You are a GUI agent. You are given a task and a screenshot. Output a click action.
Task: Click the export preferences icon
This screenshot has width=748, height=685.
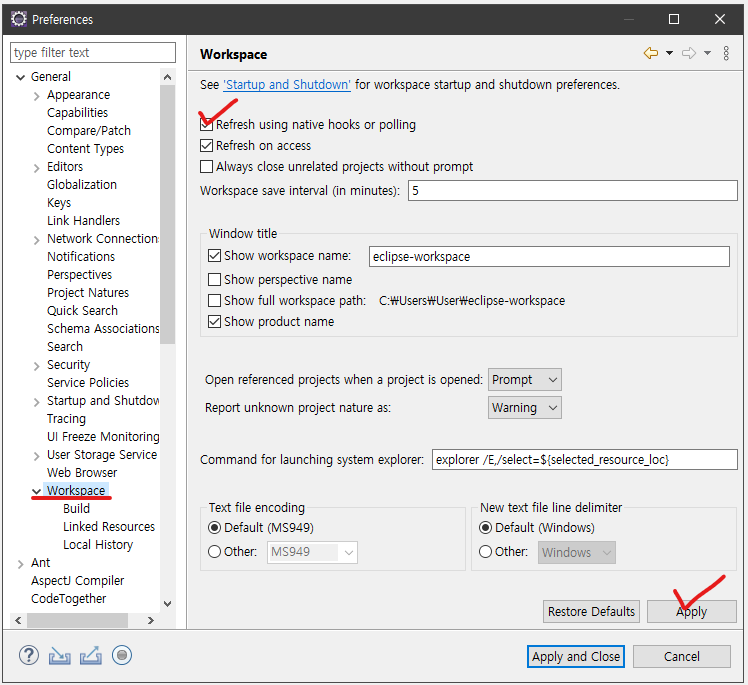click(91, 655)
